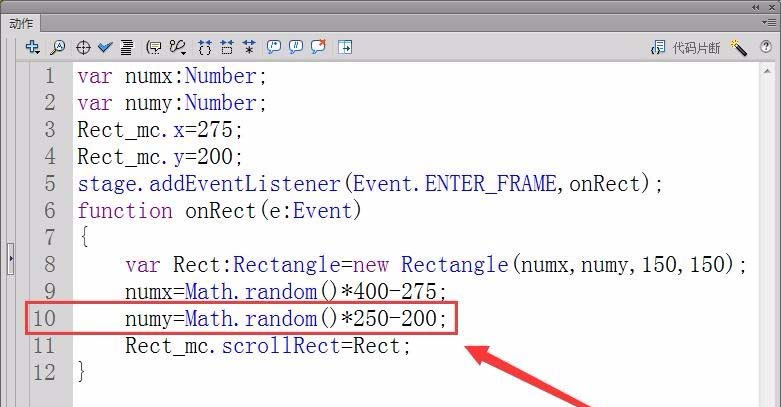Click "ENTER_FRAME" in line 5
The height and width of the screenshot is (407, 781).
(x=491, y=184)
